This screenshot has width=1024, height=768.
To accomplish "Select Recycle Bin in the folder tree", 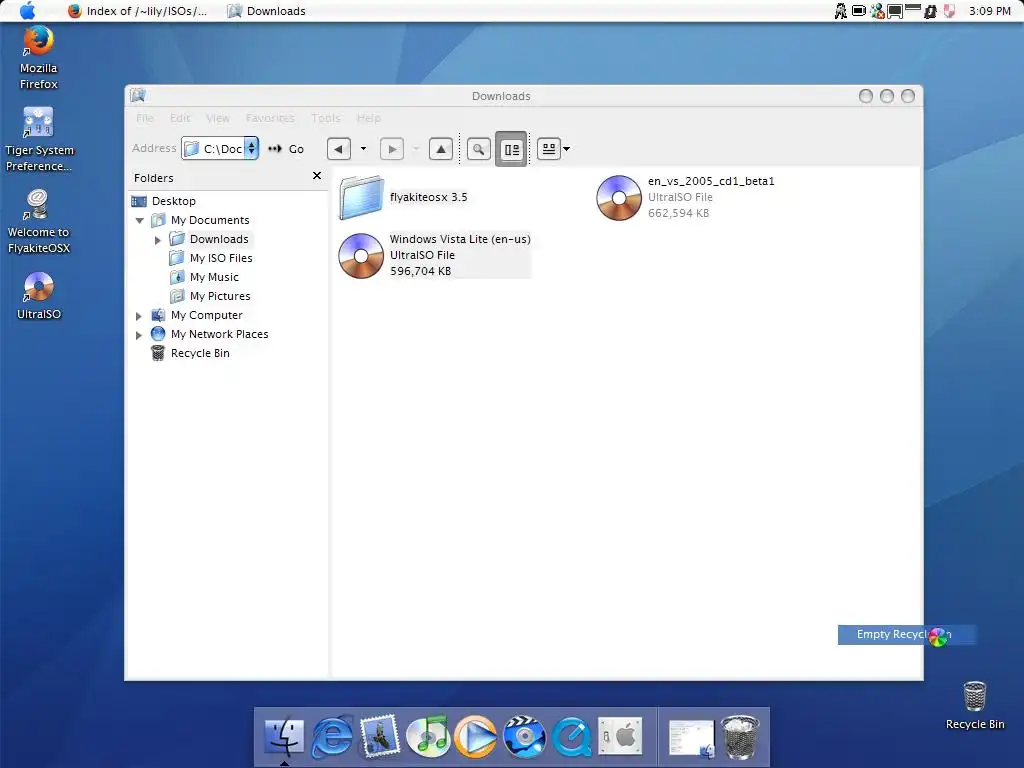I will [200, 353].
